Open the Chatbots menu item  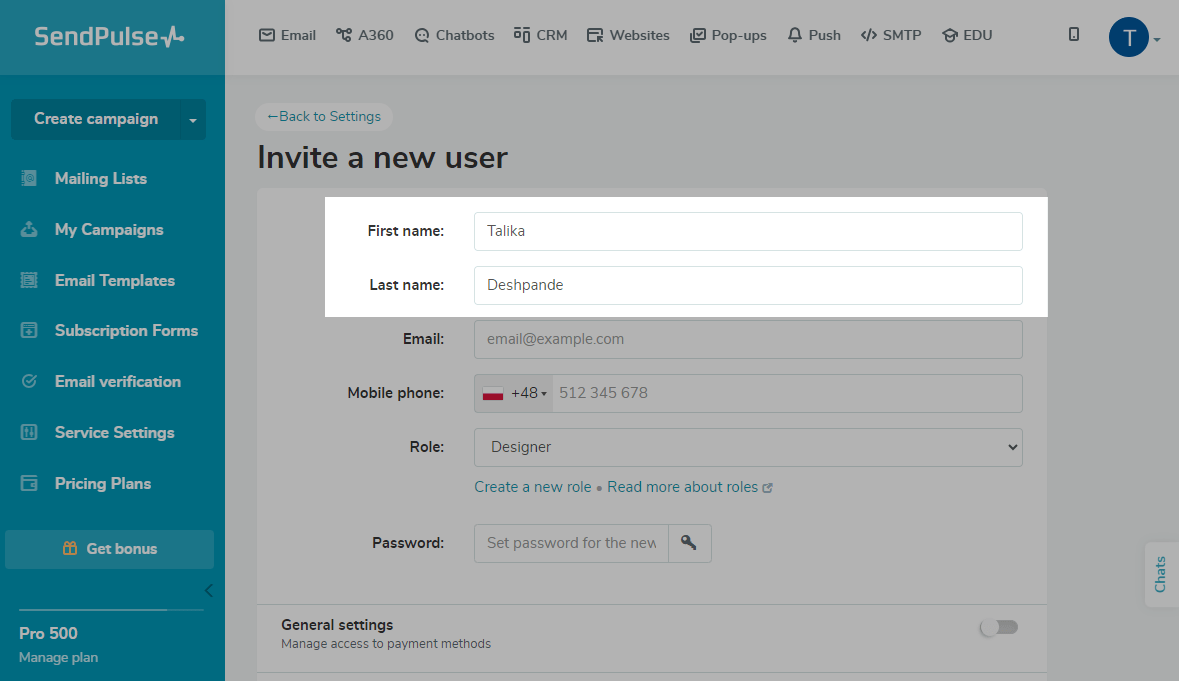tap(454, 35)
